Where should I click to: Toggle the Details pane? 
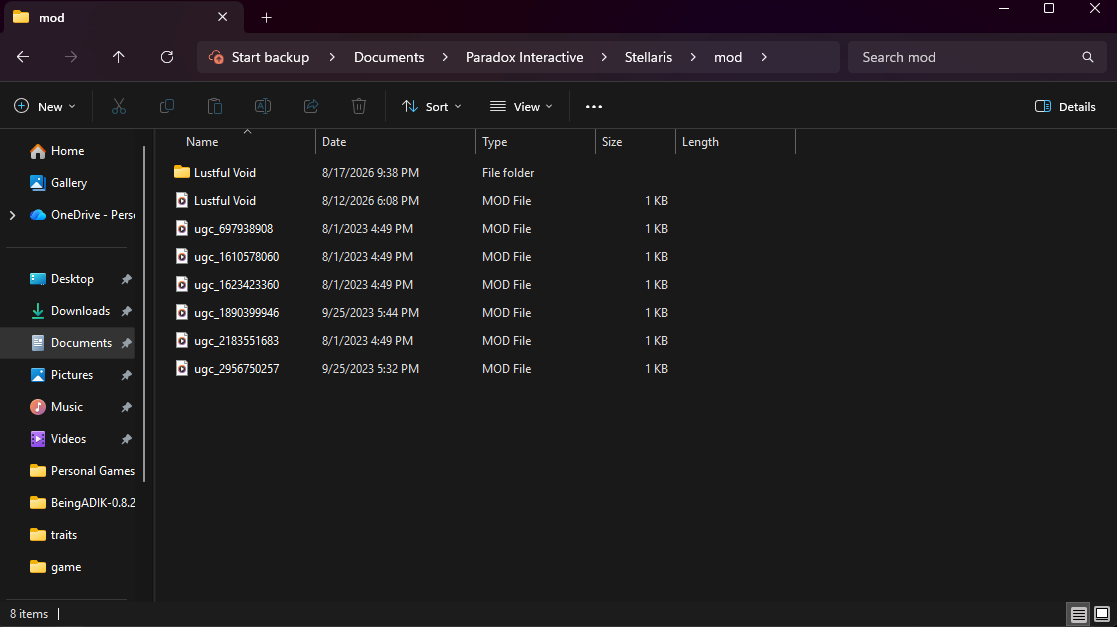pyautogui.click(x=1065, y=106)
